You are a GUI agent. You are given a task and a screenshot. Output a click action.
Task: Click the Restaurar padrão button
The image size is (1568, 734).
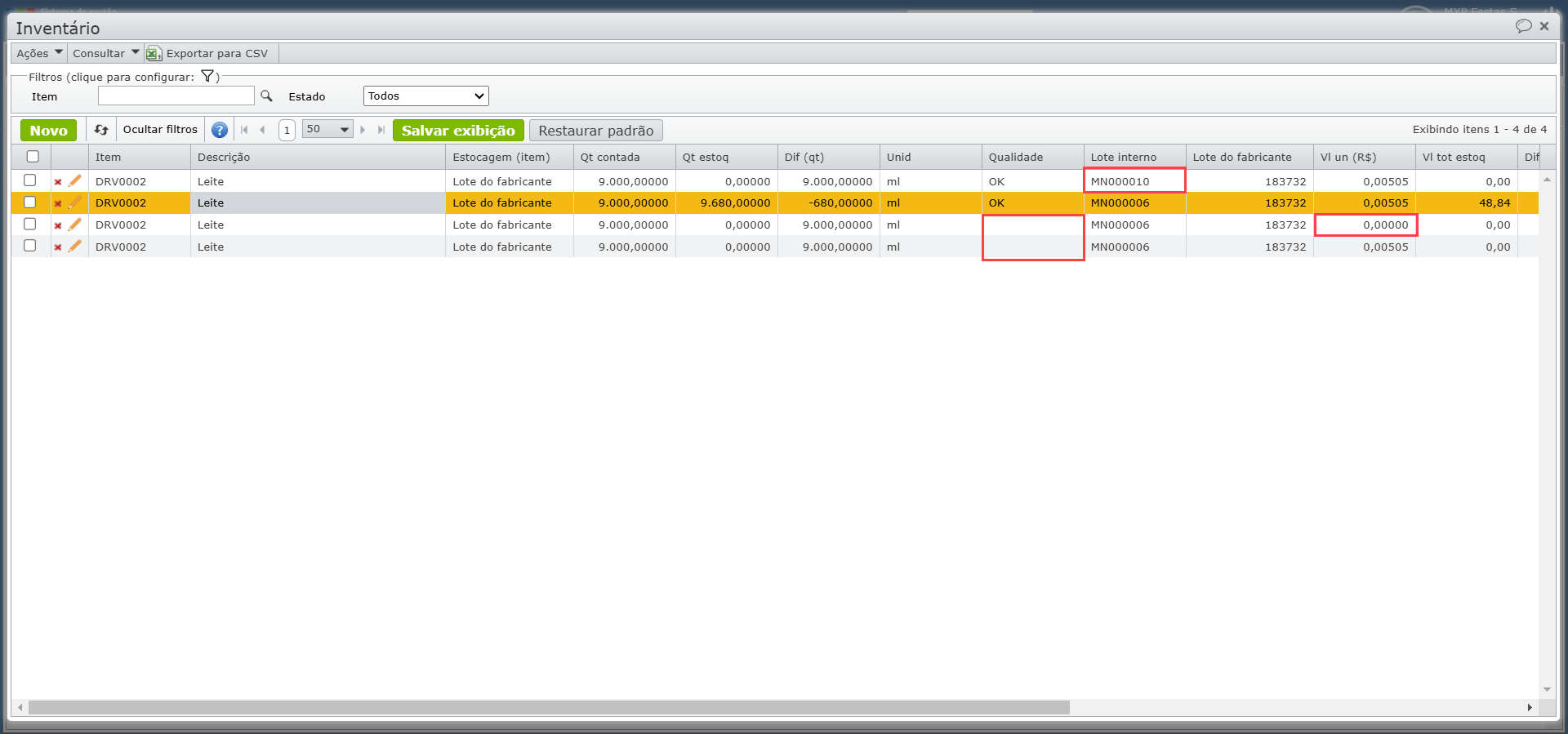pyautogui.click(x=595, y=131)
